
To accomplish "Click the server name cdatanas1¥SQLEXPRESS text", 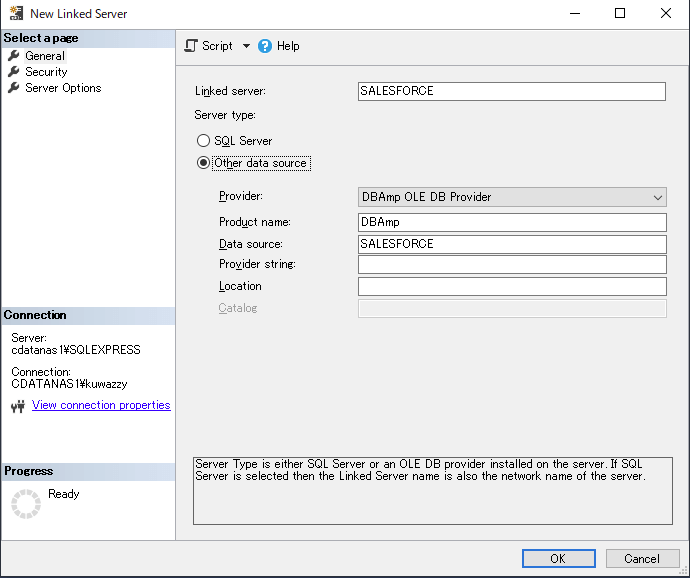I will point(76,350).
